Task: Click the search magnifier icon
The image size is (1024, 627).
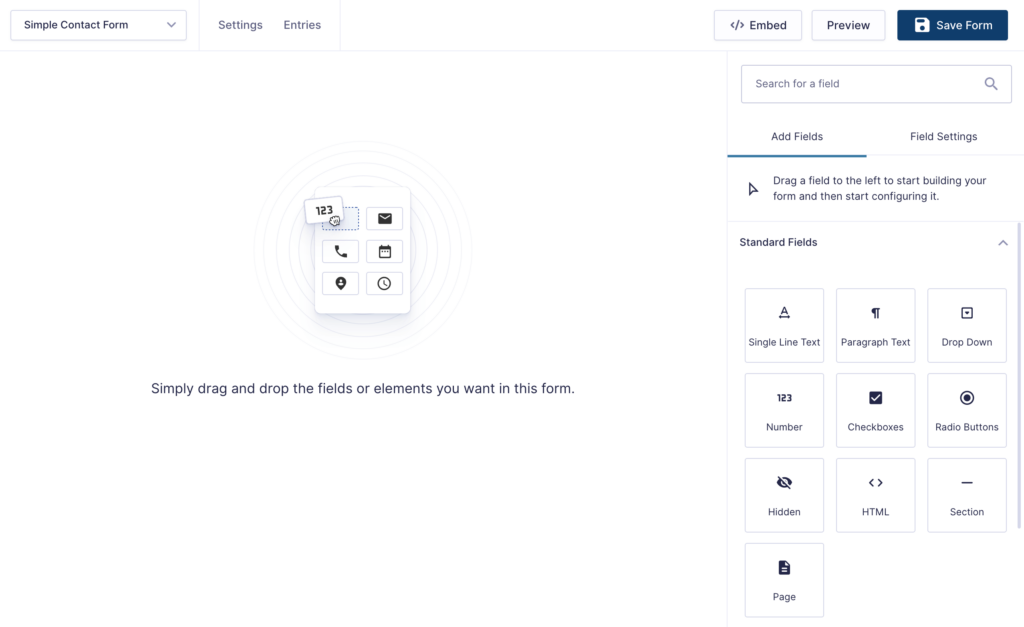Action: (x=991, y=84)
